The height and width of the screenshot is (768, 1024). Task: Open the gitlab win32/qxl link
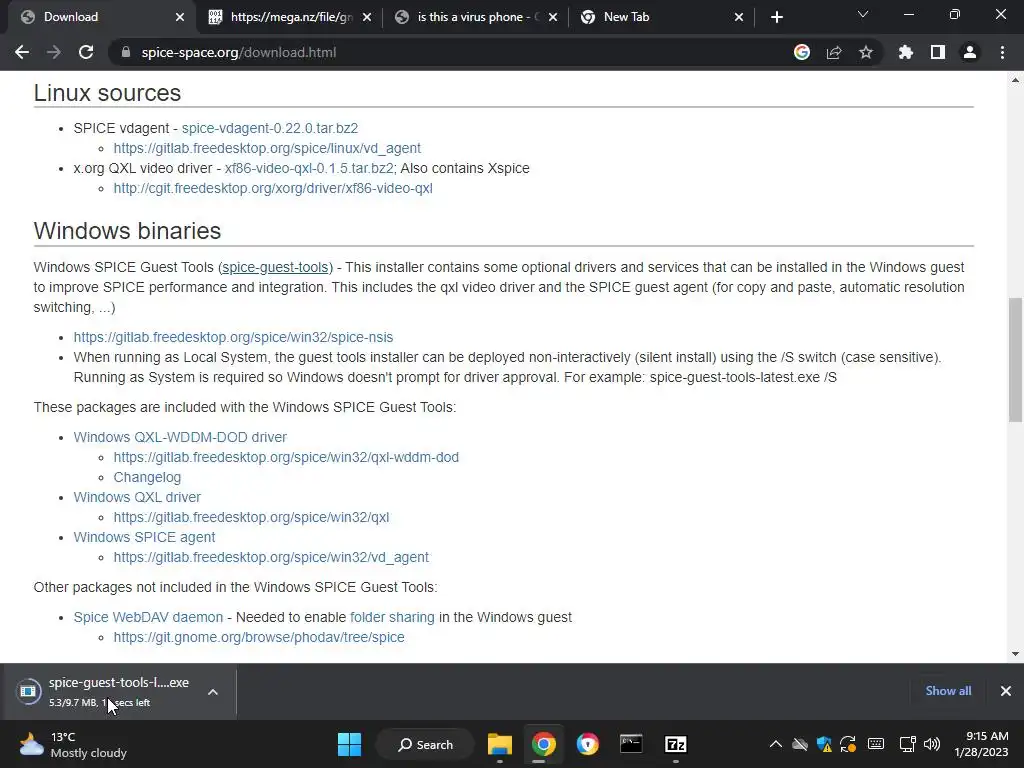point(251,517)
